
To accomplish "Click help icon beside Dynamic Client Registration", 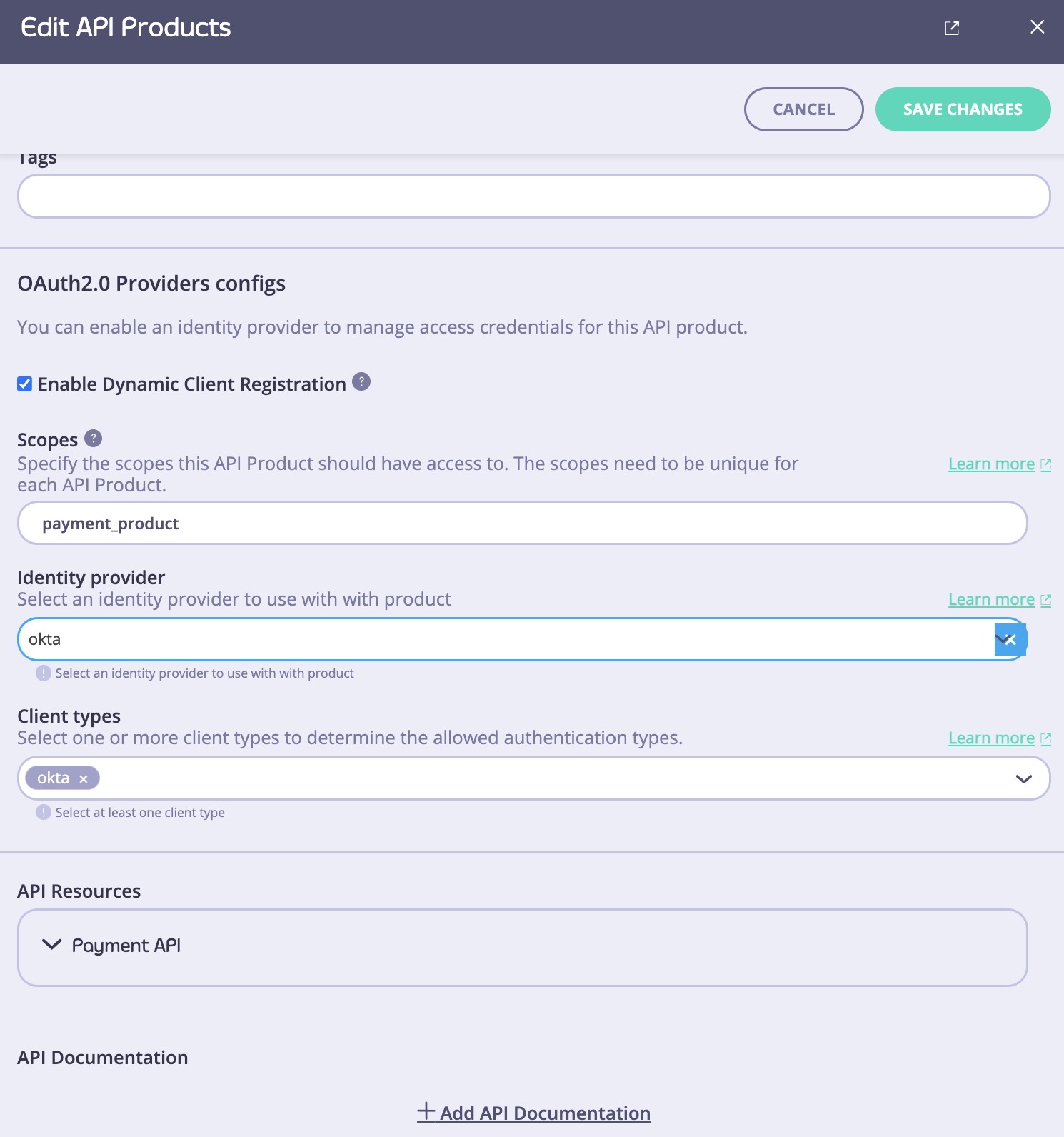I will [361, 382].
